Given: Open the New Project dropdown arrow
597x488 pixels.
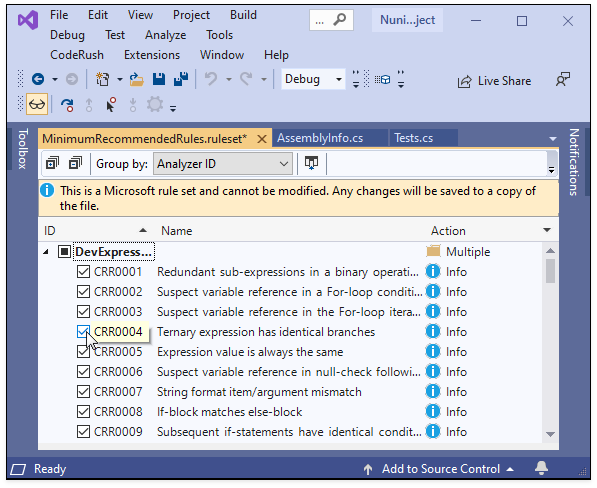Looking at the screenshot, I should click(120, 80).
